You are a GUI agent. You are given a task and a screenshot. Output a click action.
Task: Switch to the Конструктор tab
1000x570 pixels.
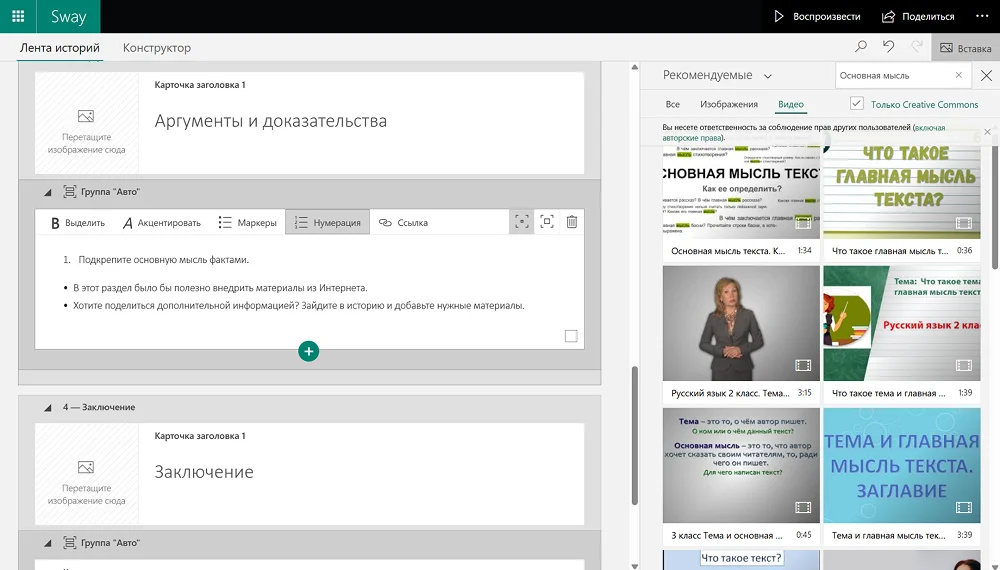[x=157, y=48]
